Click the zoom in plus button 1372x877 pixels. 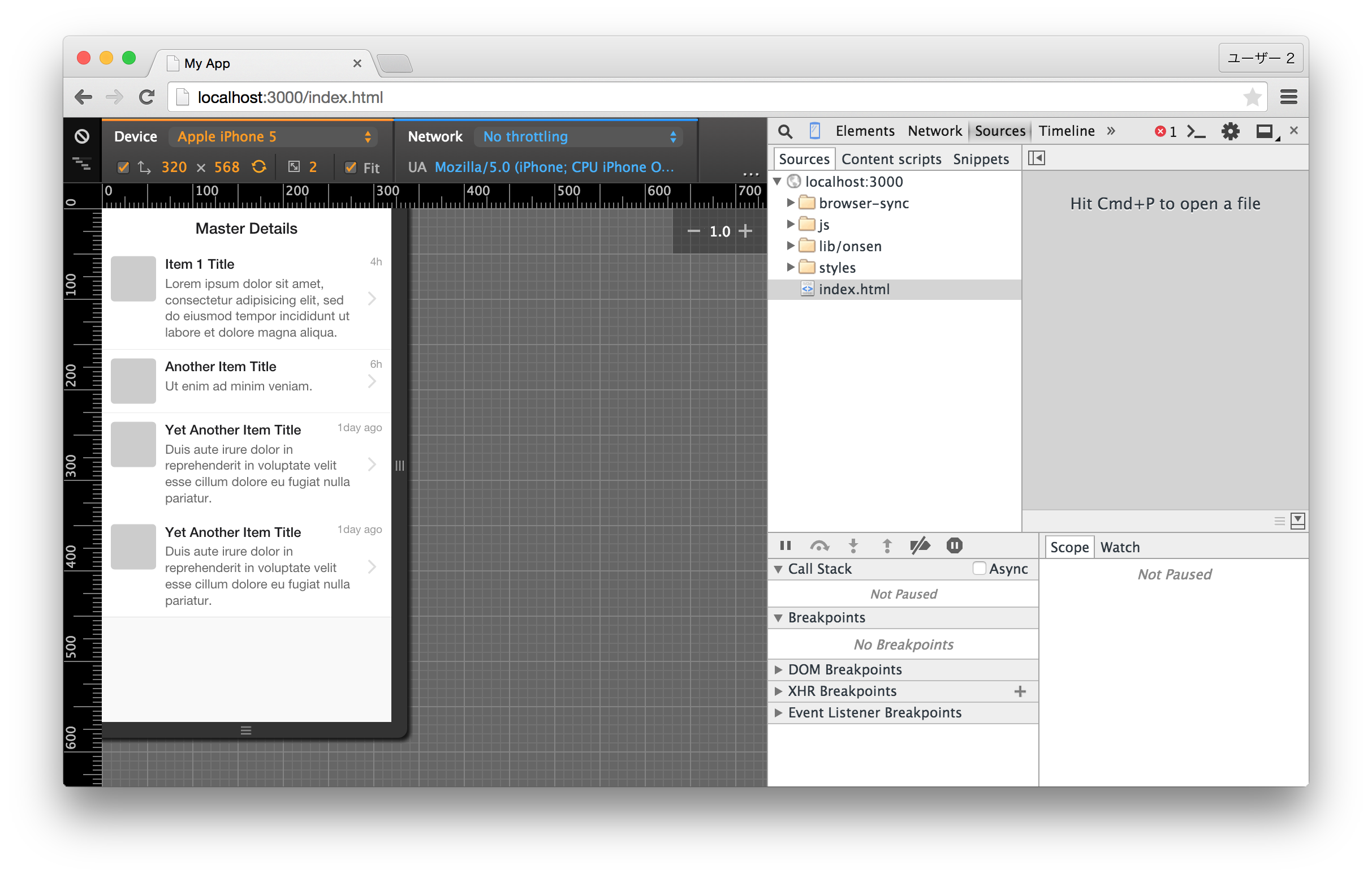tap(745, 231)
